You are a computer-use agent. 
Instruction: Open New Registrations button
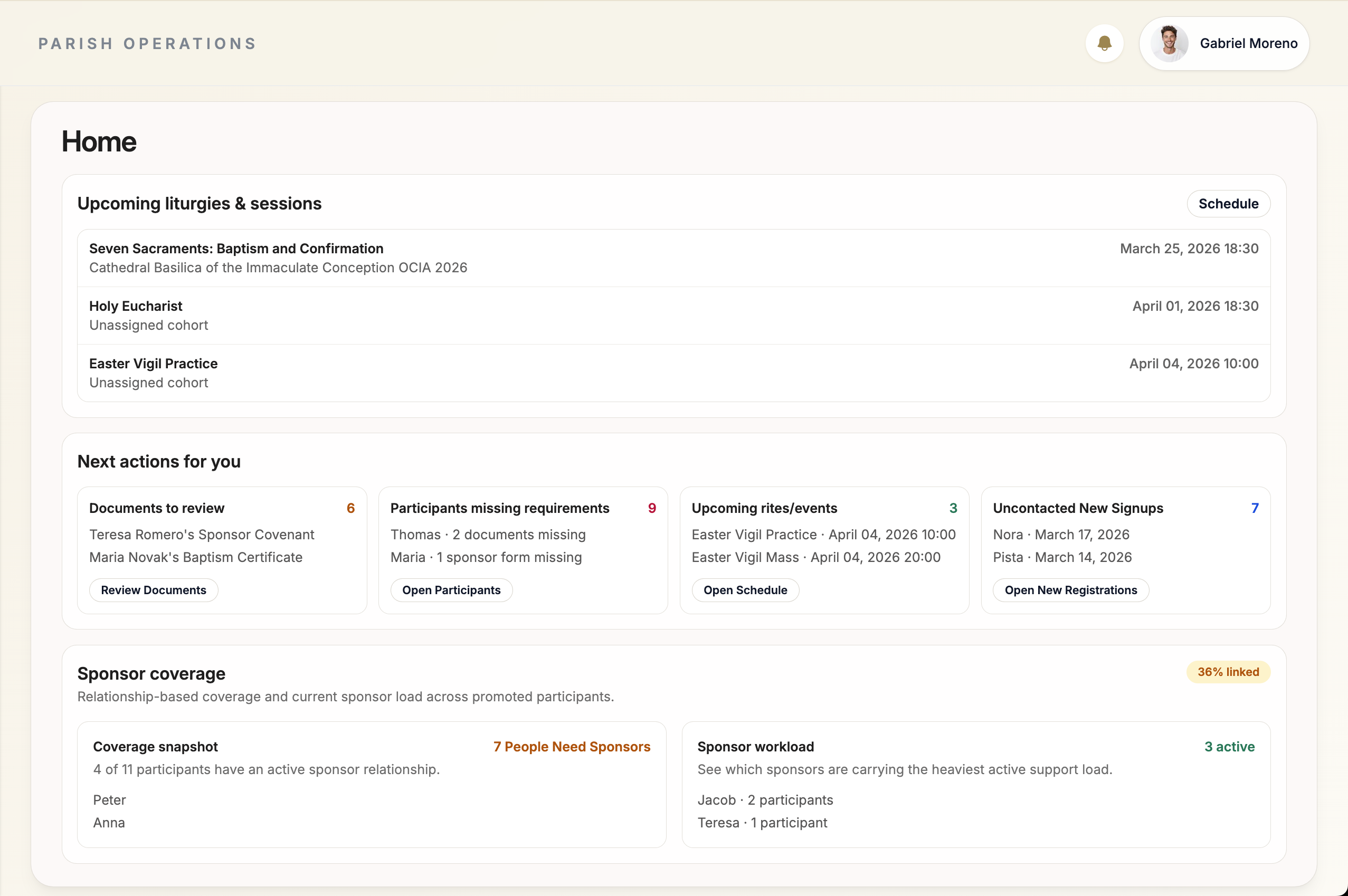pos(1070,590)
